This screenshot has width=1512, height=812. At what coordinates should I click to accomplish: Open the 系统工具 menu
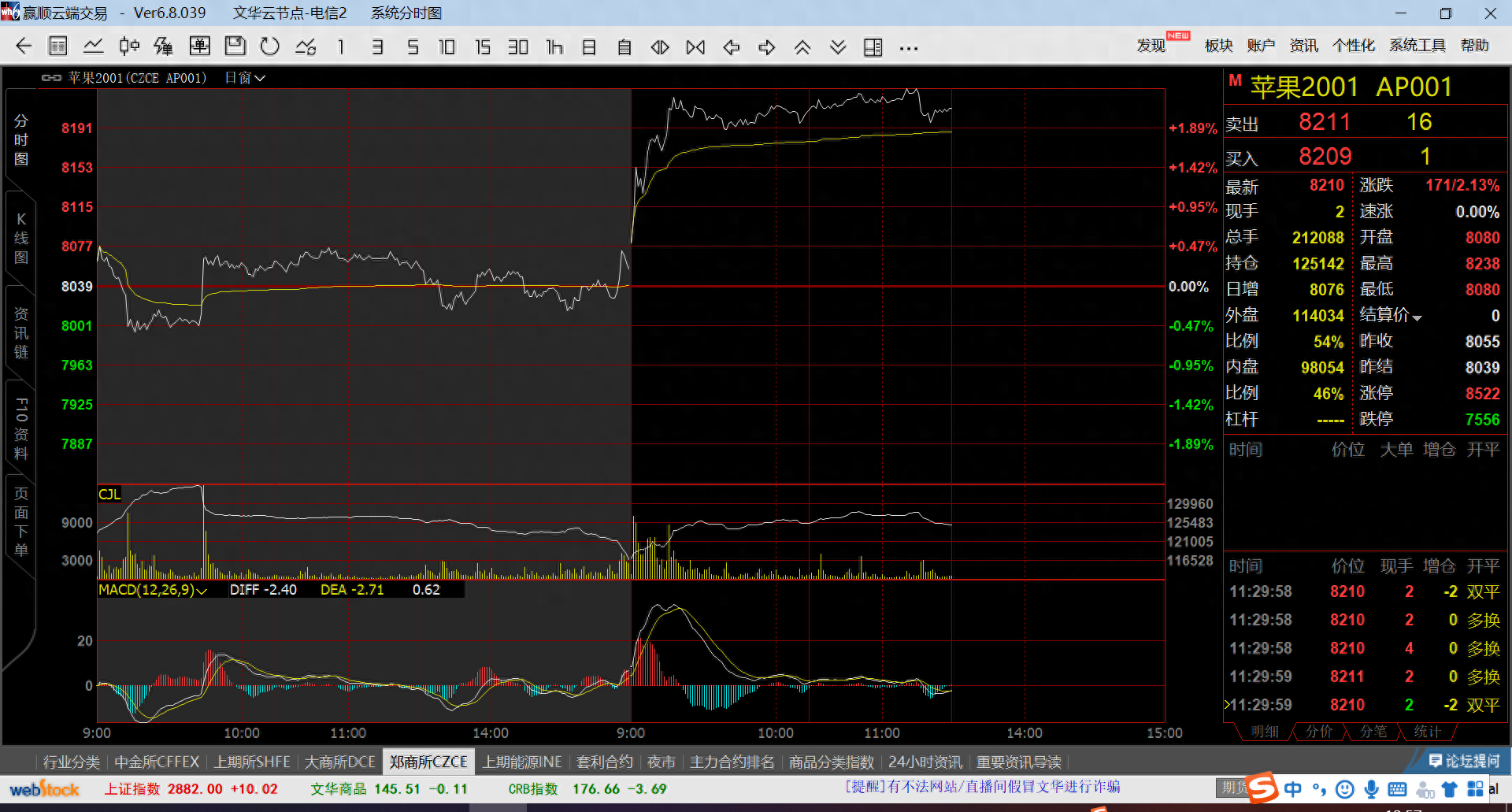click(x=1417, y=46)
